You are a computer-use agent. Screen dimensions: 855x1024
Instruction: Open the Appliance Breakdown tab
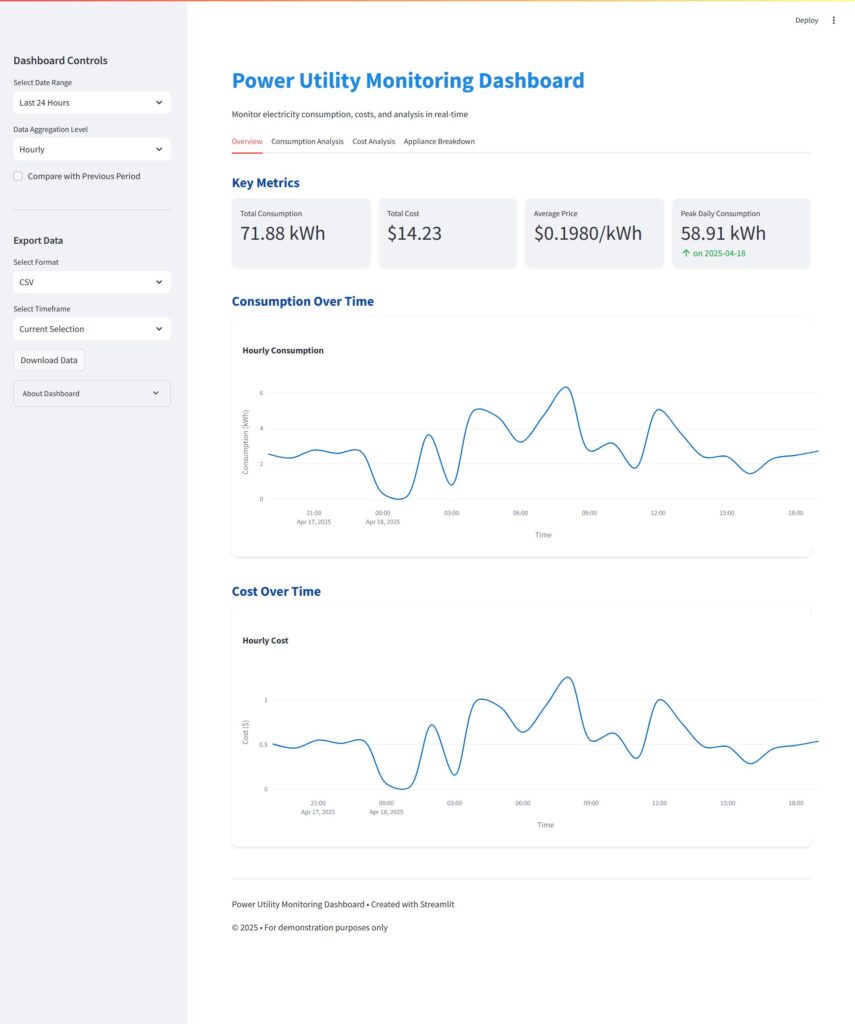point(439,141)
